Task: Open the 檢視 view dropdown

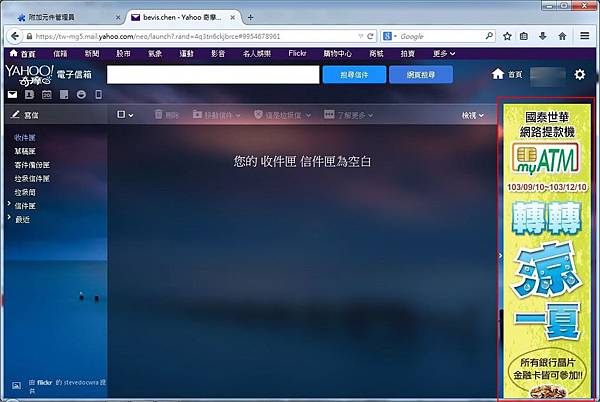Action: pyautogui.click(x=473, y=115)
